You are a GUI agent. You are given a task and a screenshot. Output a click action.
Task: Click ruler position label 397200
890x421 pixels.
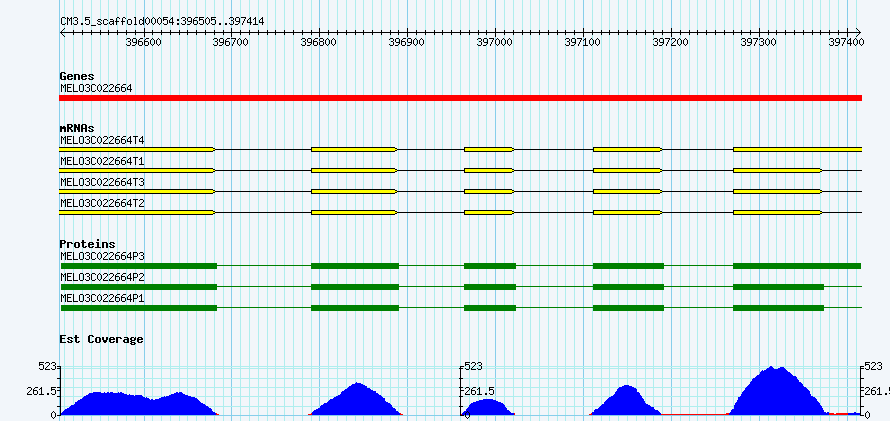click(671, 43)
